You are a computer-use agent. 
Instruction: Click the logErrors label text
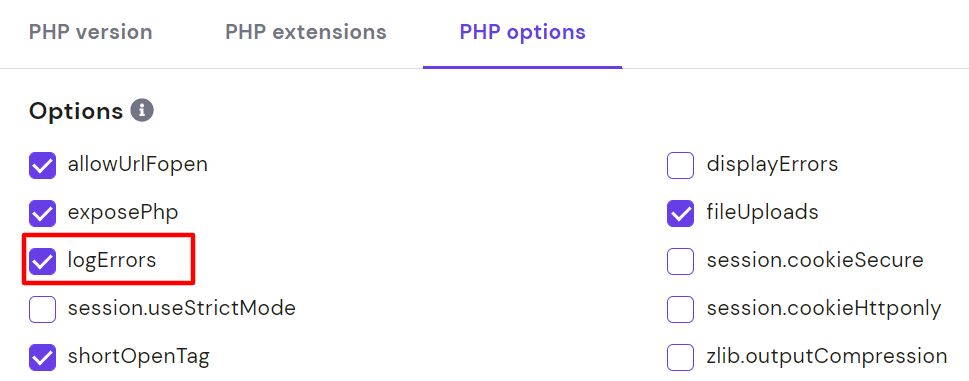click(x=112, y=261)
